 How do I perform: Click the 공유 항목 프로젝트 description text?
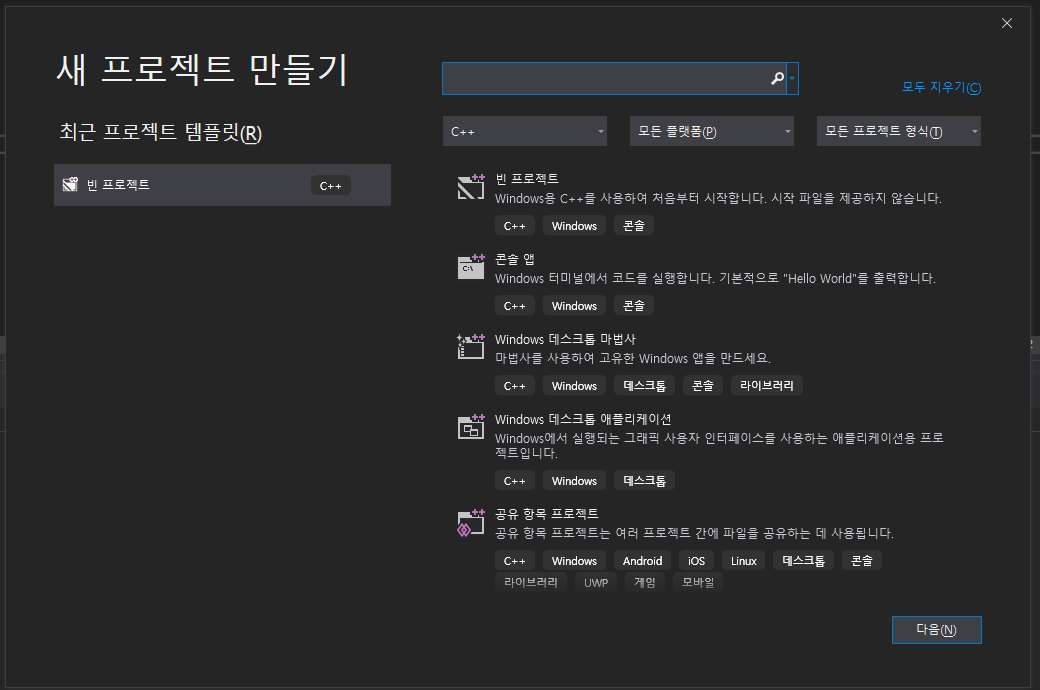click(x=694, y=533)
